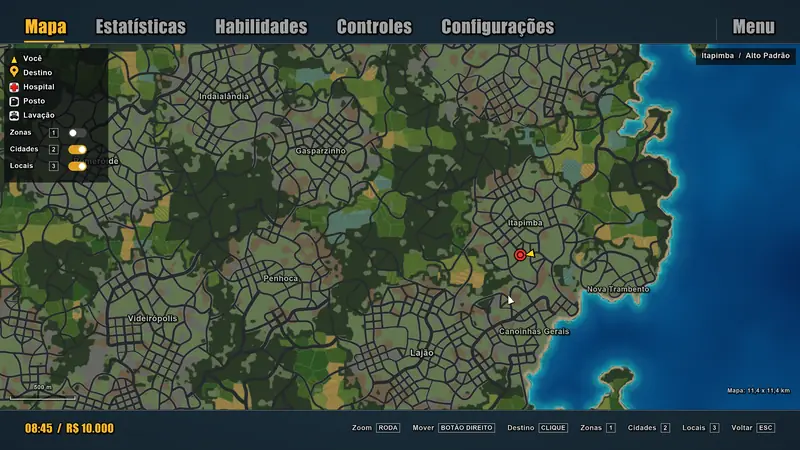Select the Indaialândia city label
The height and width of the screenshot is (450, 800).
click(224, 96)
